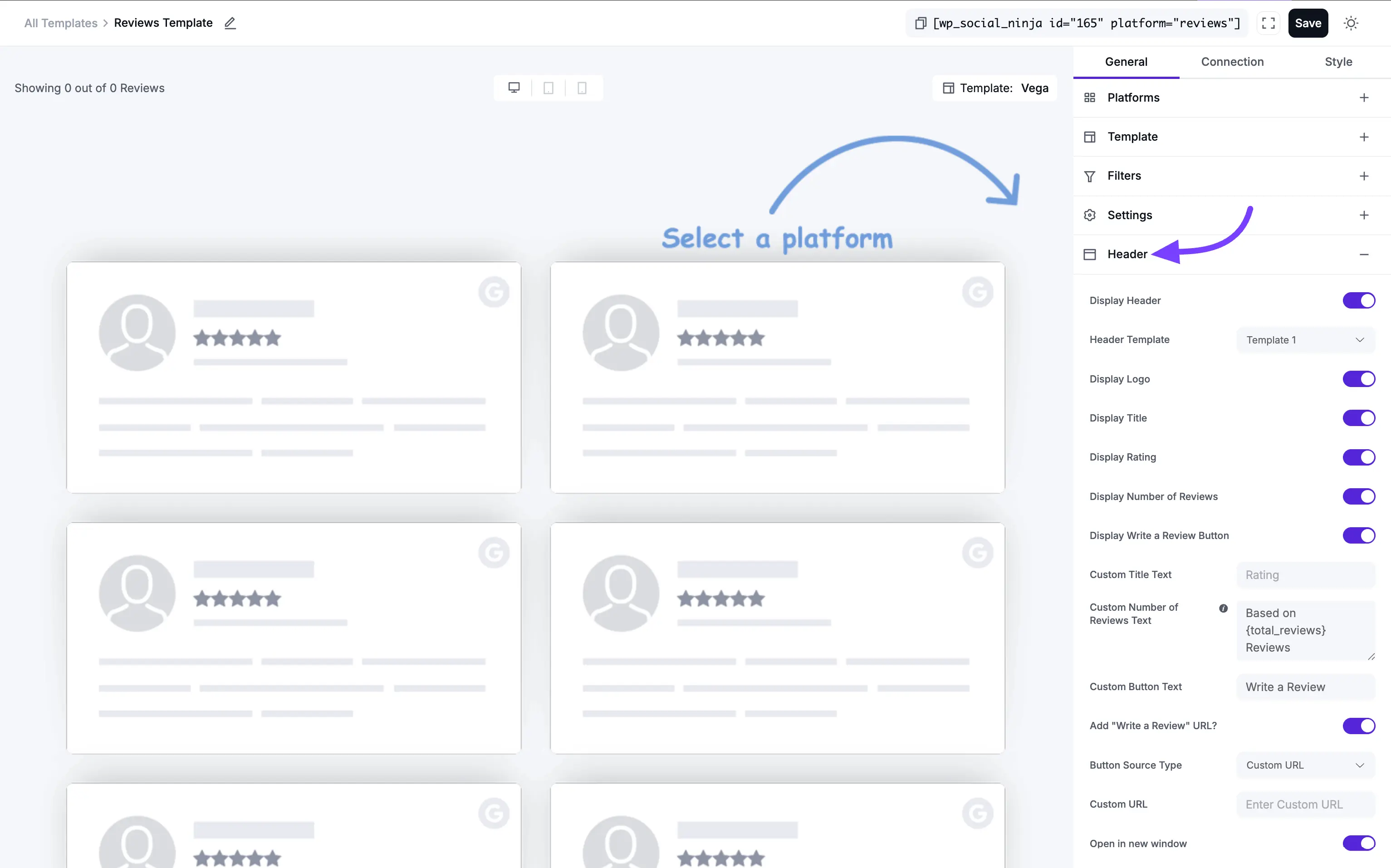Open fullscreen preview mode

(x=1268, y=23)
